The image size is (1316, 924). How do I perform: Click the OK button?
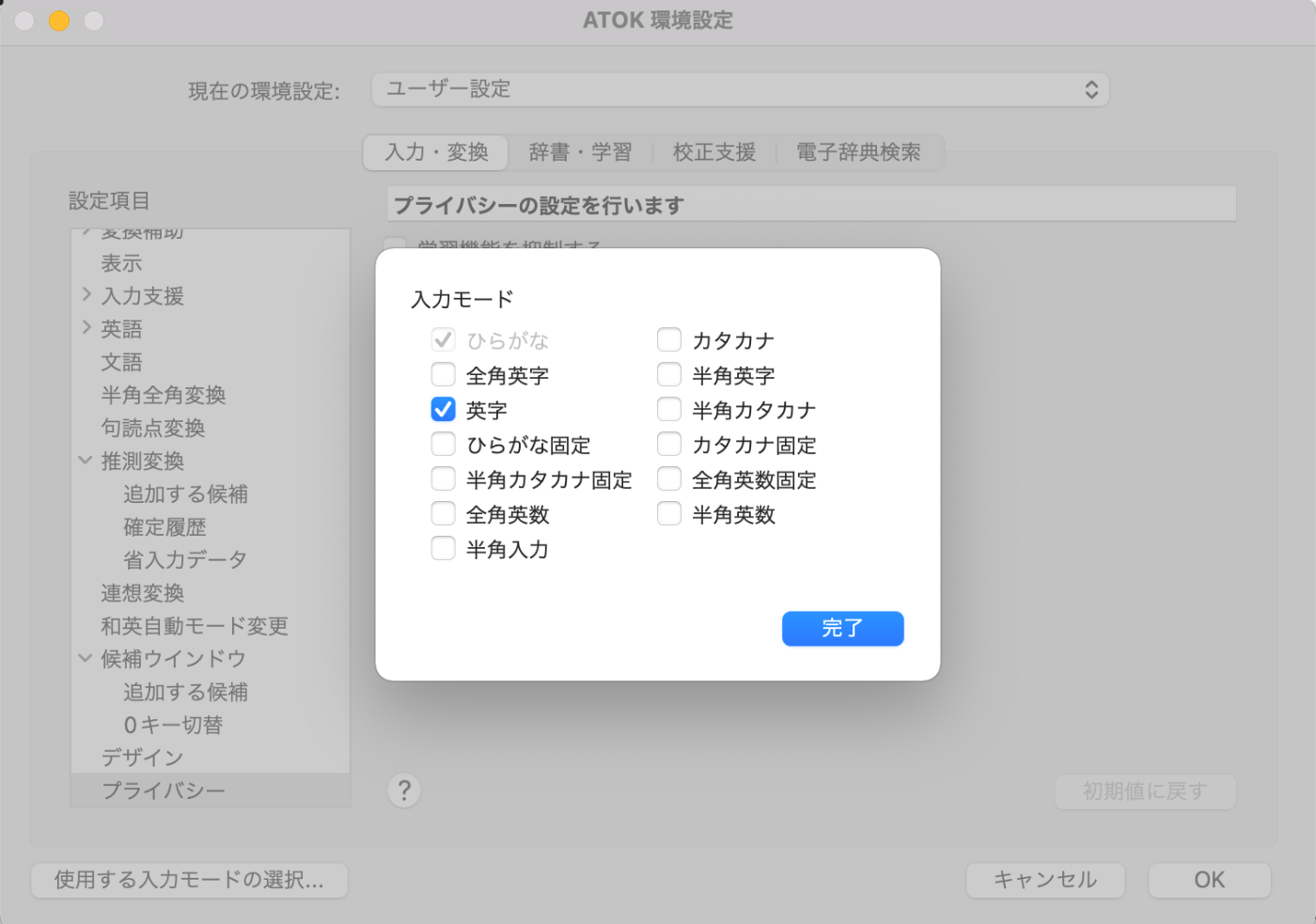pyautogui.click(x=1210, y=880)
